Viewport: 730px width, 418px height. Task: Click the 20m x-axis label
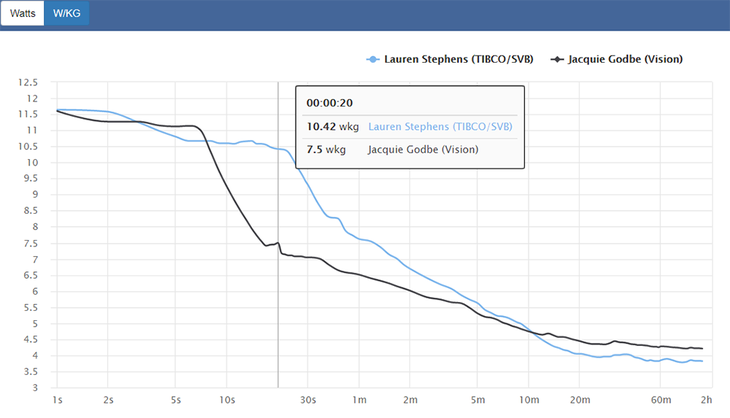click(580, 400)
